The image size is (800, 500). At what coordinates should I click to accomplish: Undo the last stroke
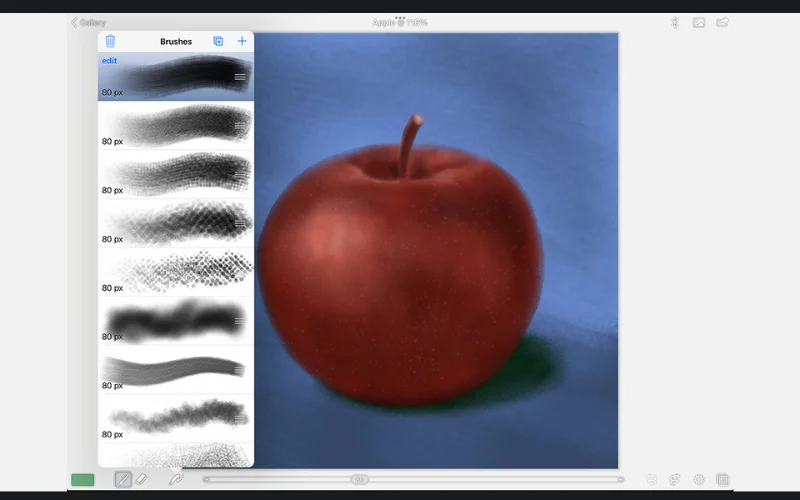tap(651, 480)
